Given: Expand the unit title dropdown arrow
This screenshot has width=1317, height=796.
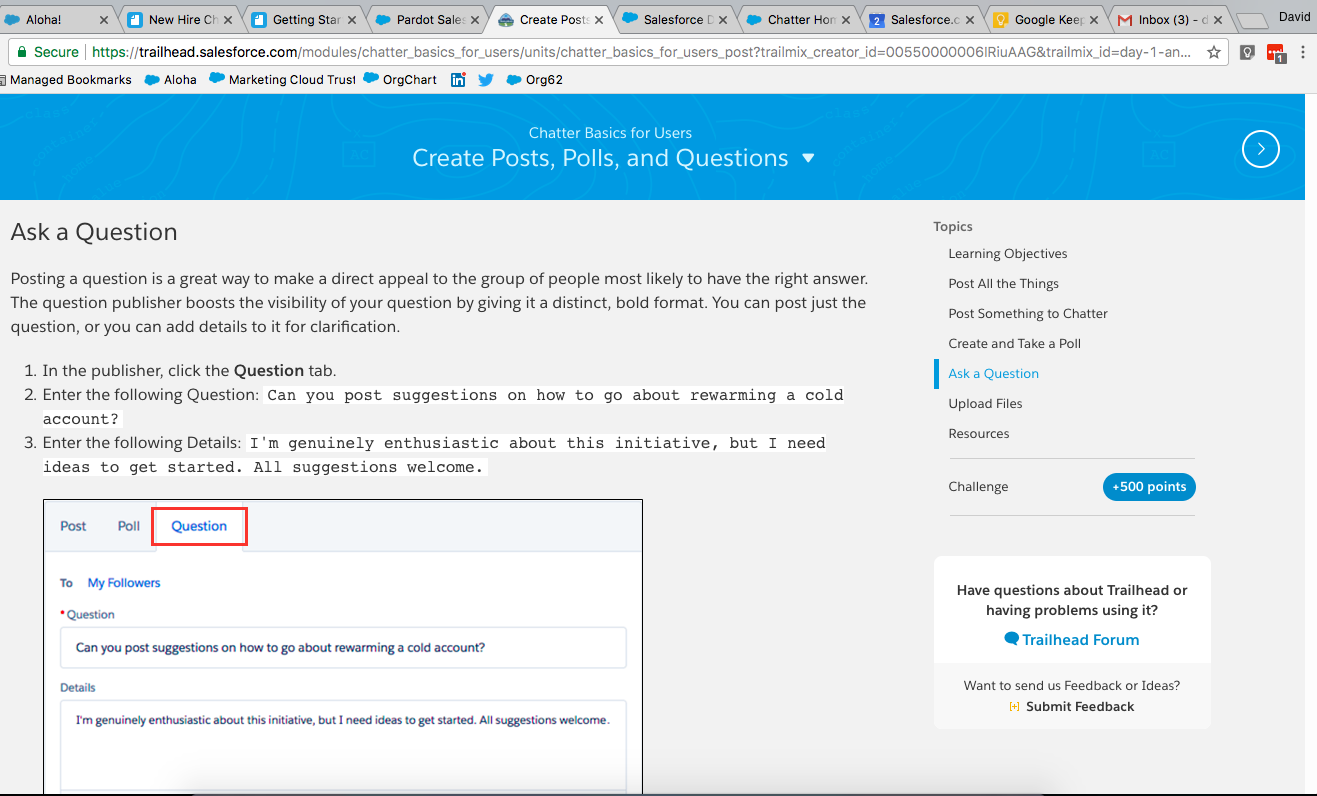Looking at the screenshot, I should [x=809, y=158].
